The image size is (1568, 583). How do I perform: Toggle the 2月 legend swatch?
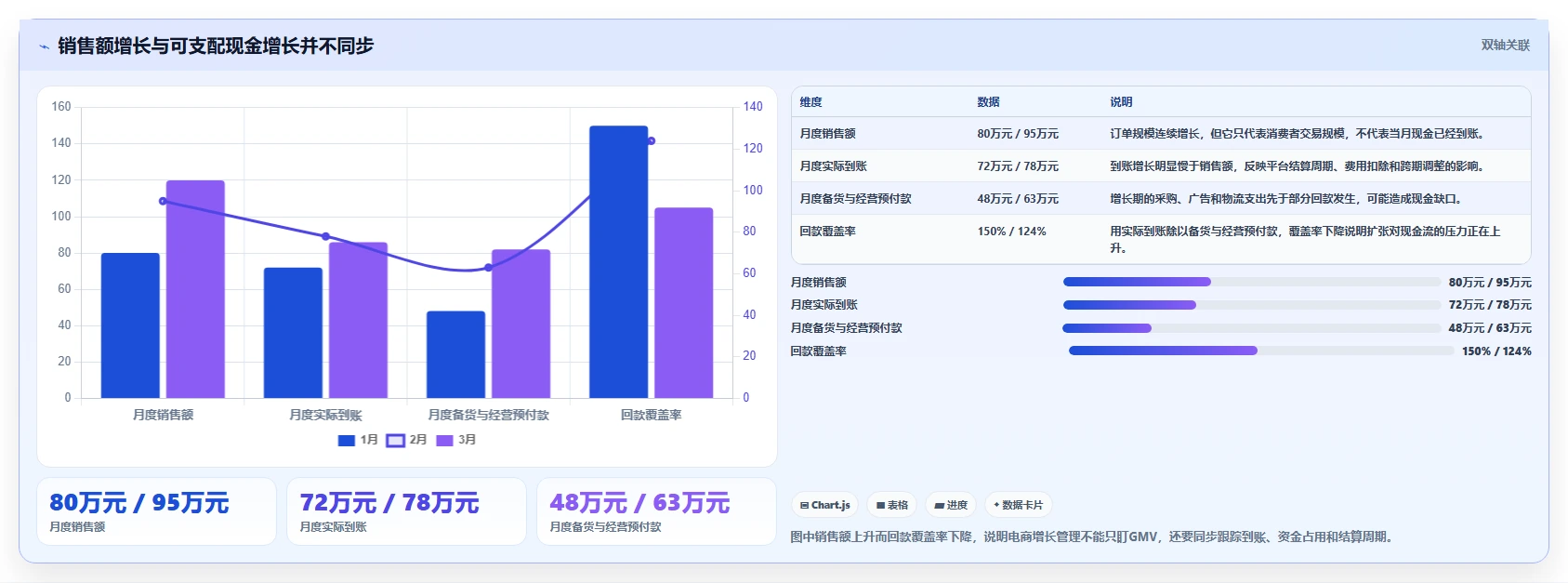[395, 441]
